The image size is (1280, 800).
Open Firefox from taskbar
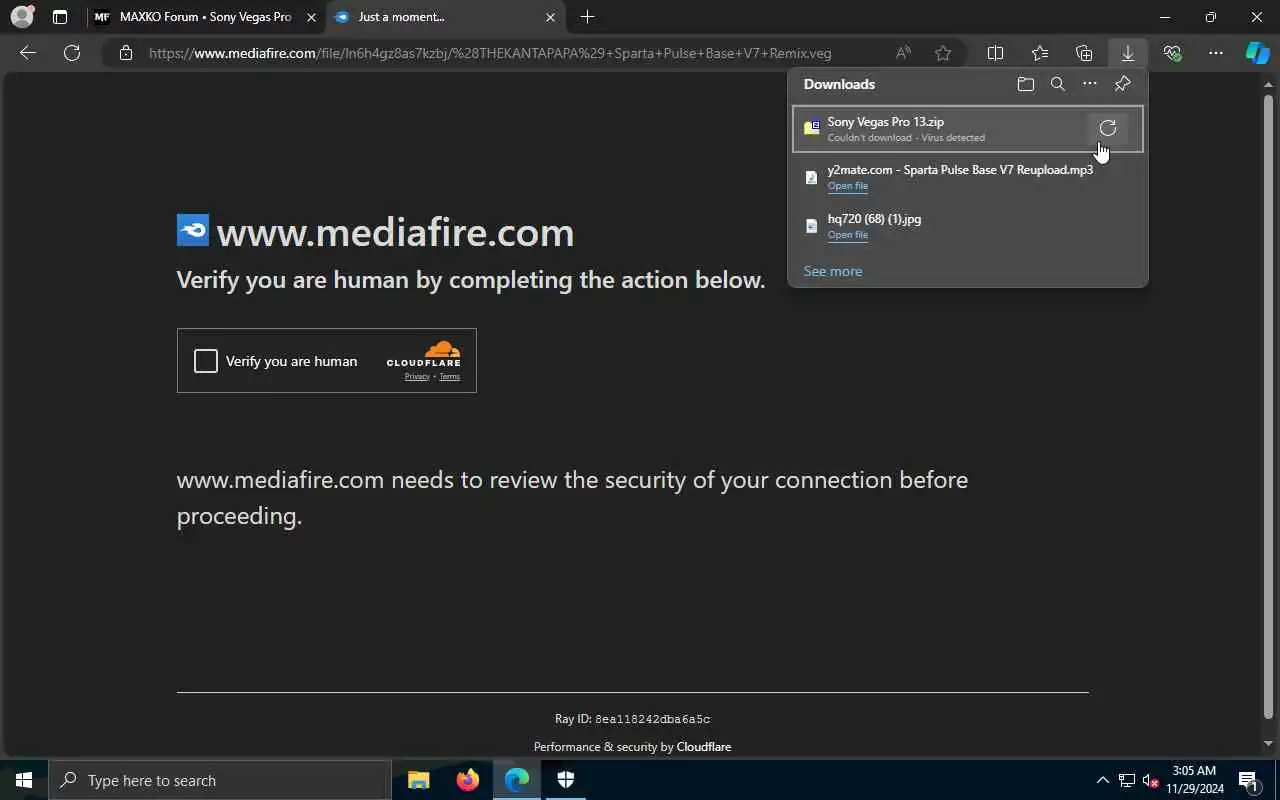468,780
